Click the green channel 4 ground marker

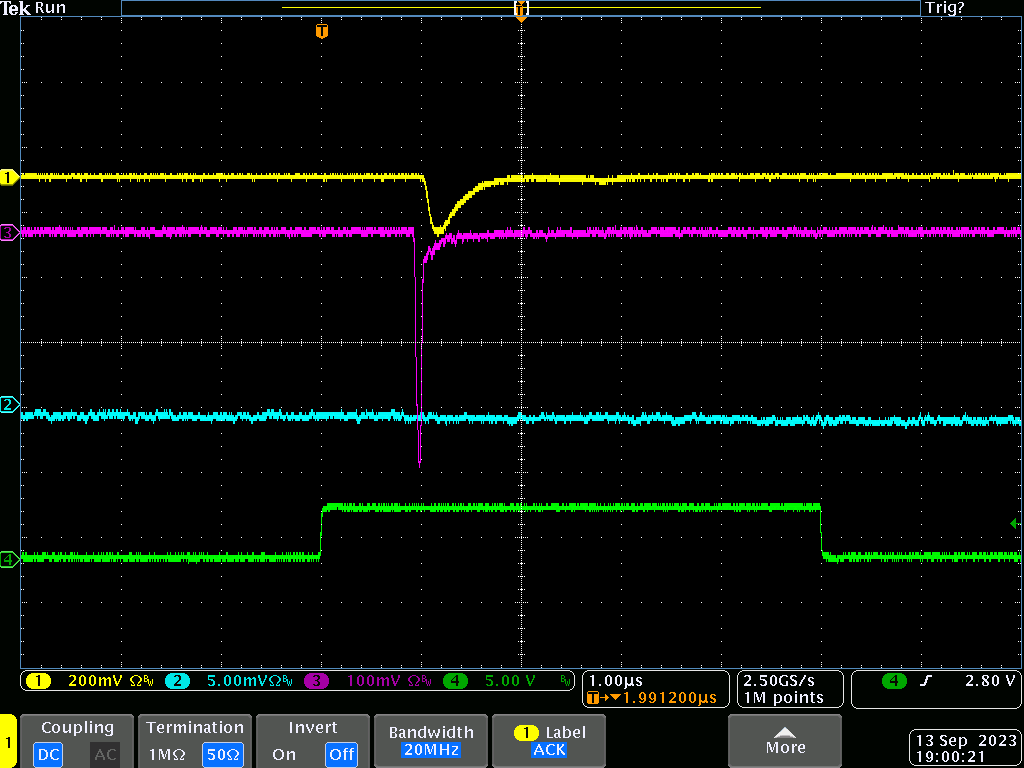pos(9,560)
